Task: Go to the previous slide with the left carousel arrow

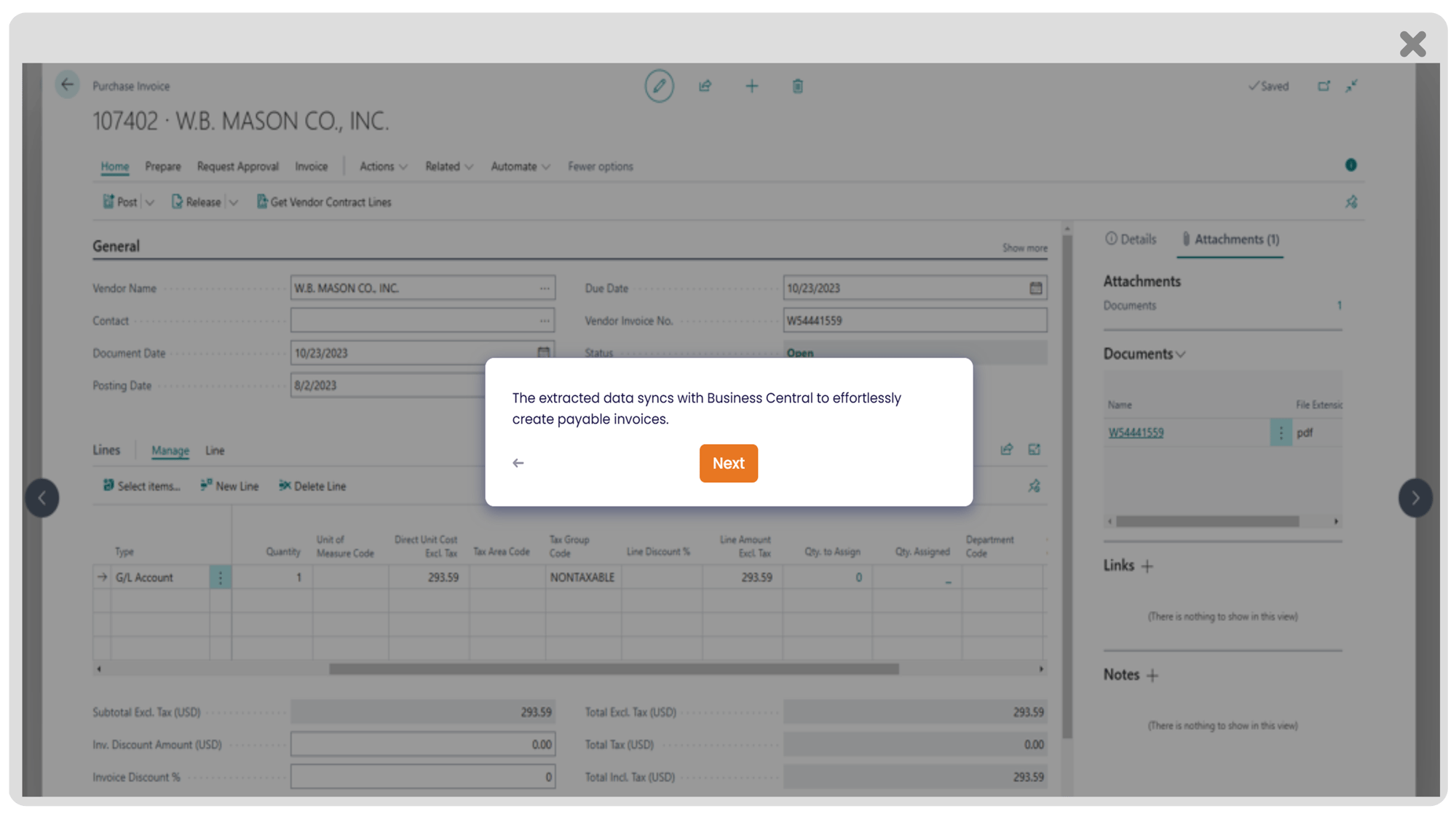Action: pos(42,498)
